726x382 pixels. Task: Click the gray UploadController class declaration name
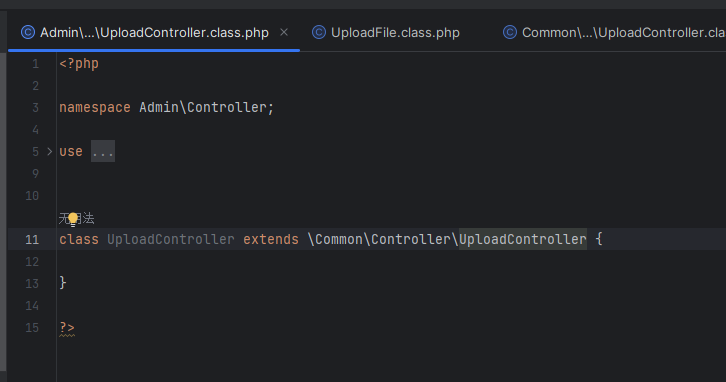[x=171, y=239]
